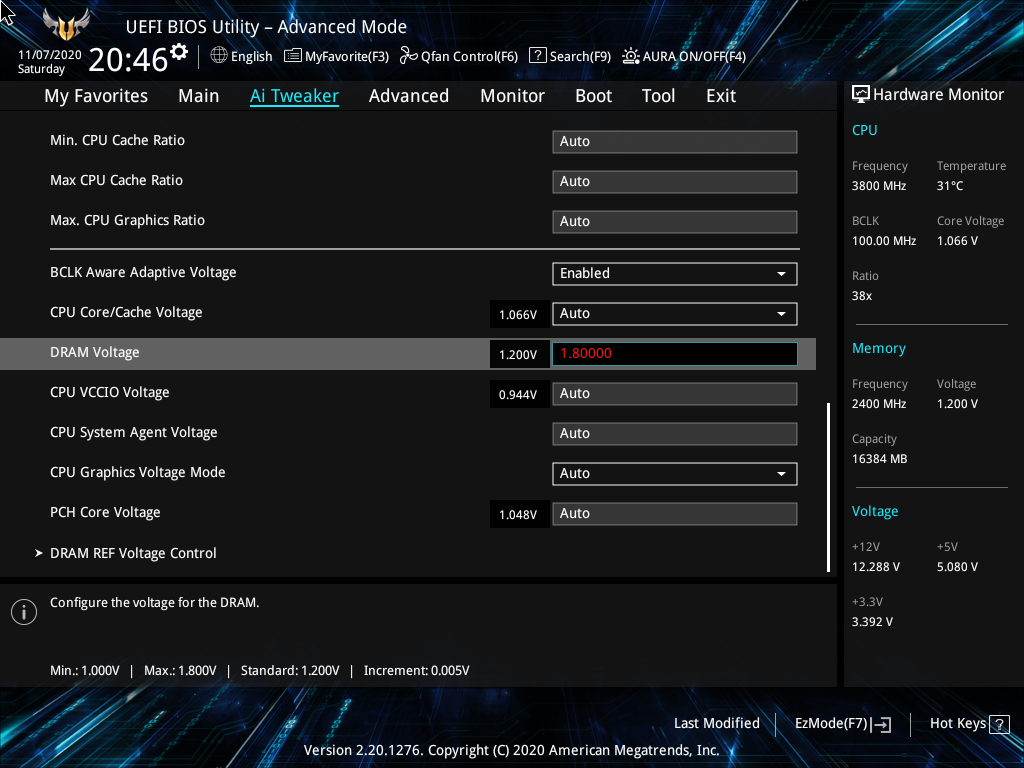
Task: Click the globe language icon
Action: pyautogui.click(x=219, y=56)
